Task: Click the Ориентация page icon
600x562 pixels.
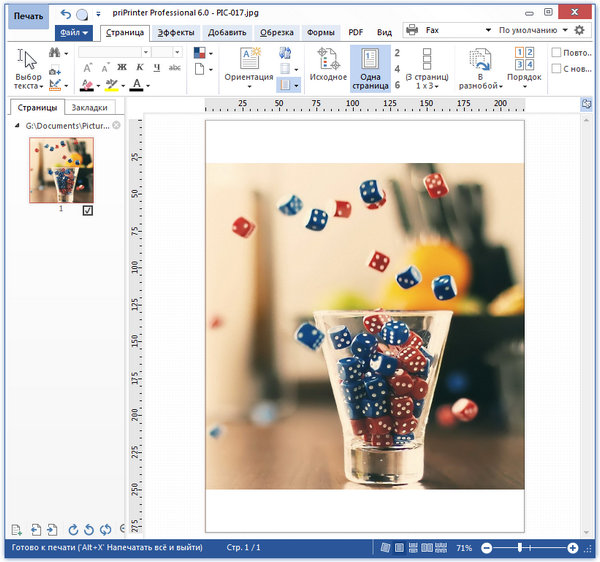Action: coord(249,59)
